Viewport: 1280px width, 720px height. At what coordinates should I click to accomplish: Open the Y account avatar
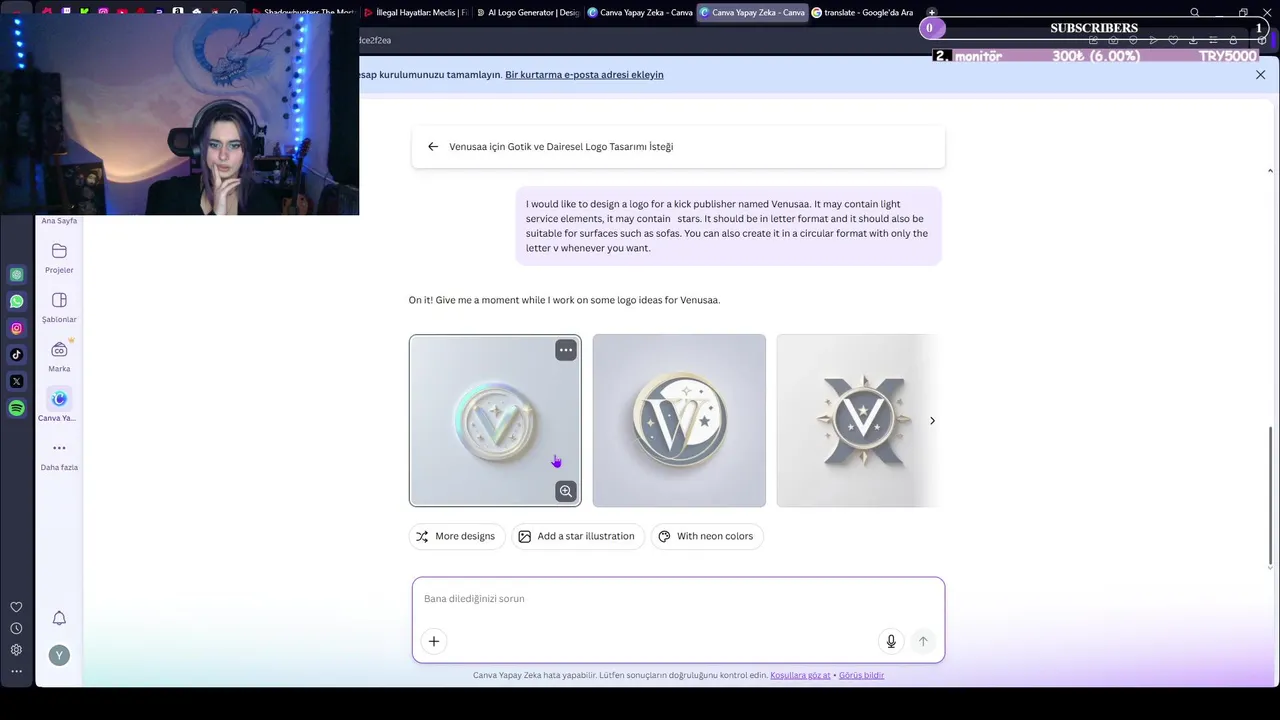(x=59, y=655)
